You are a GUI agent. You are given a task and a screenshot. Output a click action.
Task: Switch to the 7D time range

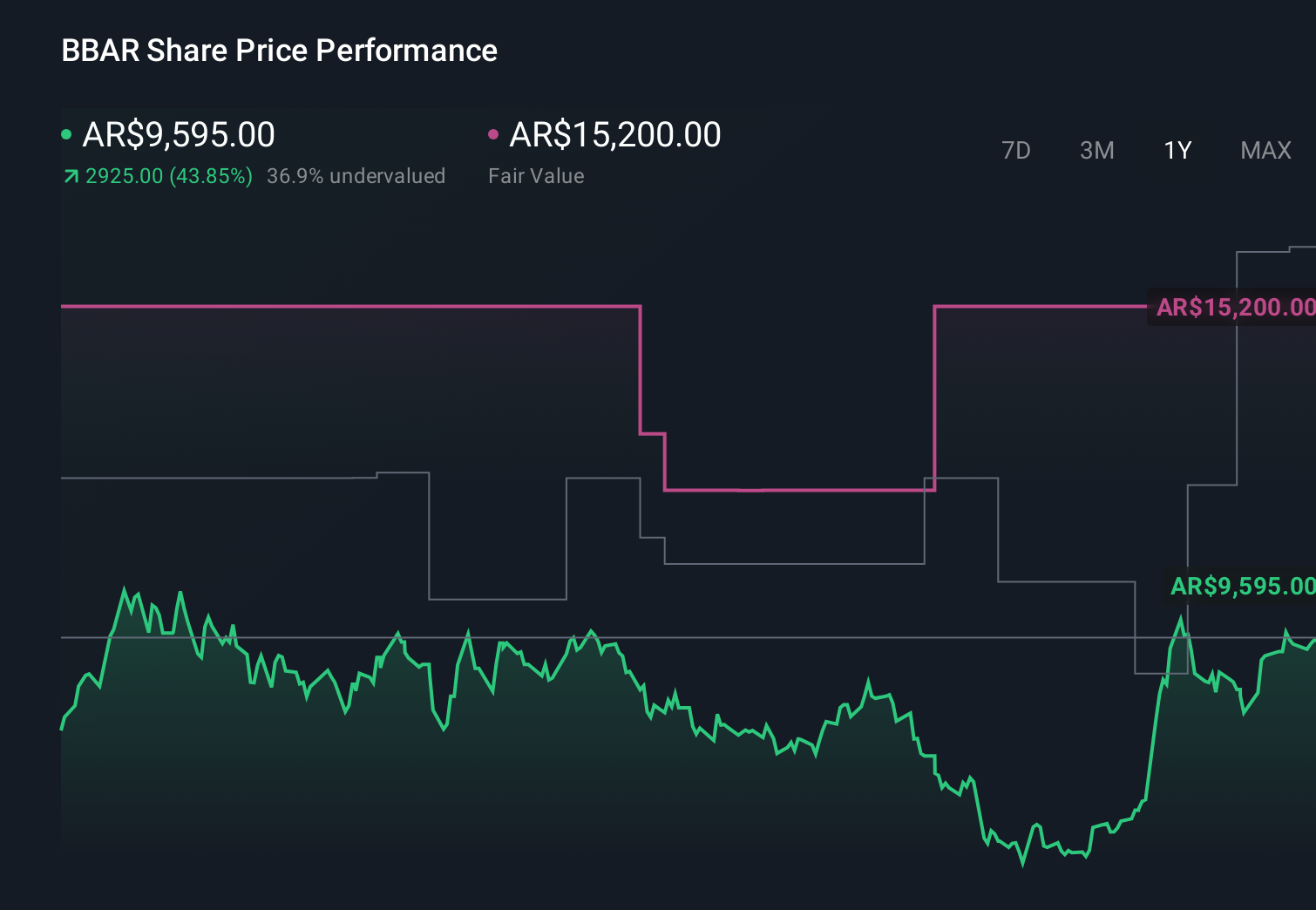(1015, 151)
